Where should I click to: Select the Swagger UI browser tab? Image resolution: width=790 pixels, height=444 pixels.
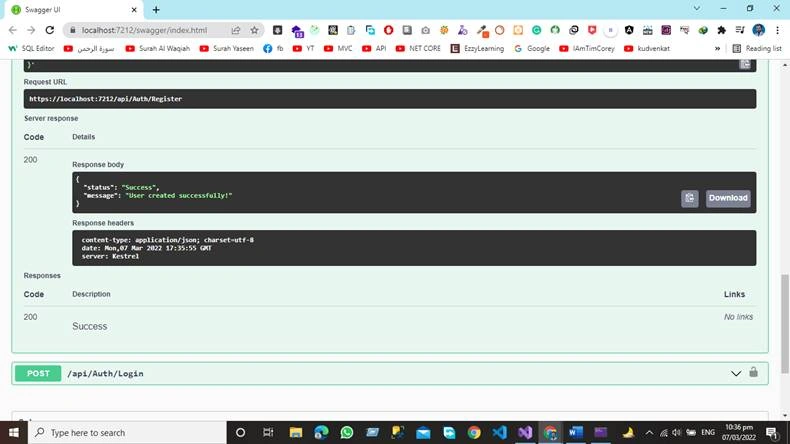tap(73, 10)
